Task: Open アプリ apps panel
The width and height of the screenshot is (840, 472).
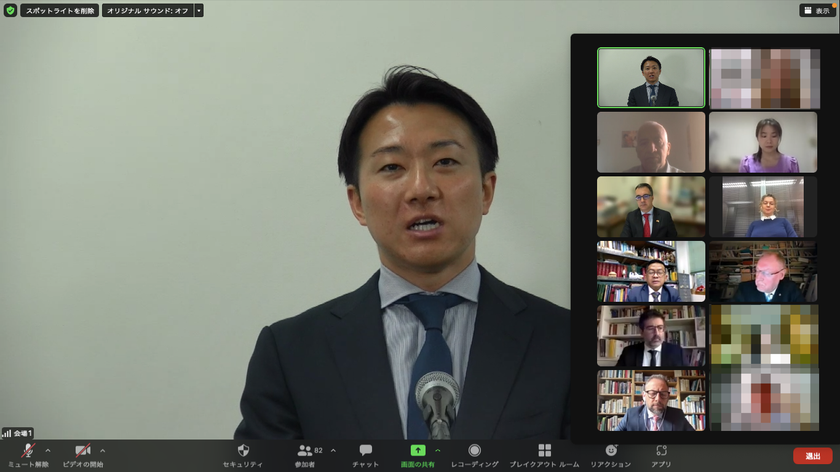Action: coord(661,455)
